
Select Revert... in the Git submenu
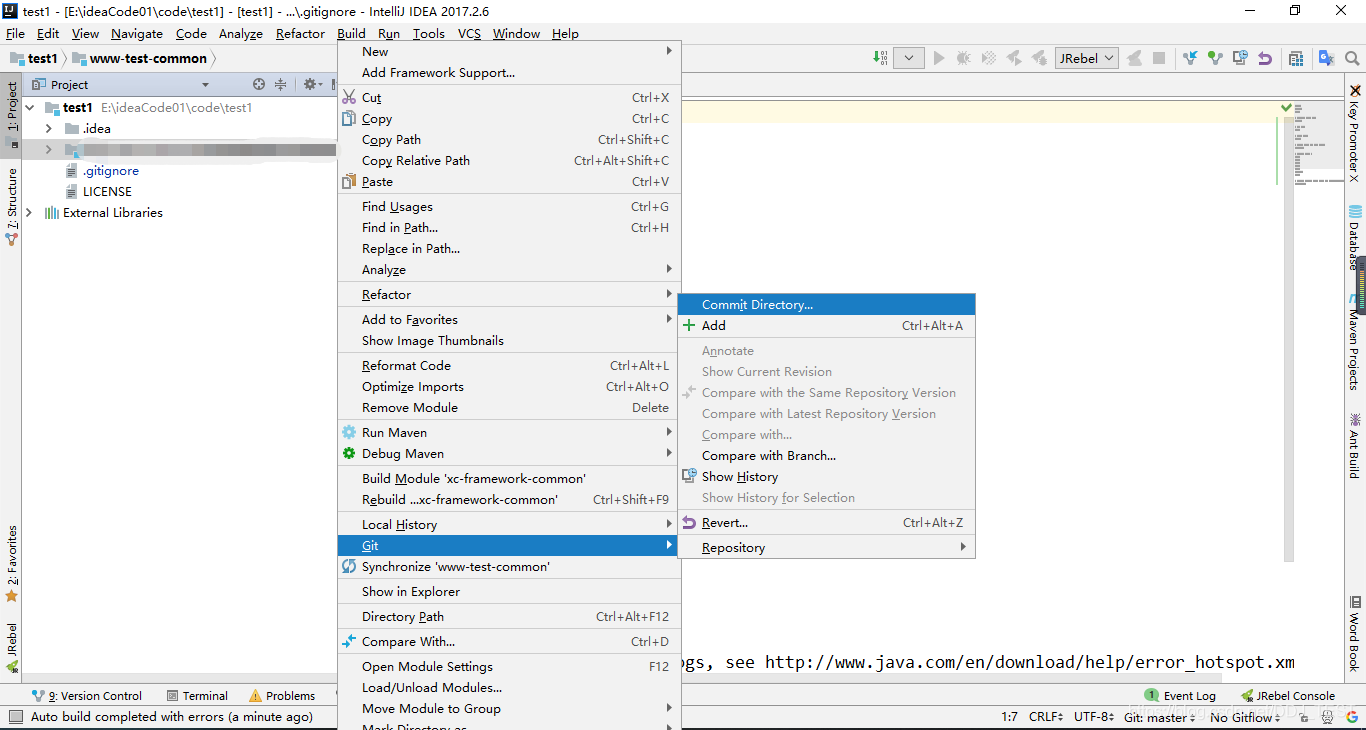[x=826, y=523]
